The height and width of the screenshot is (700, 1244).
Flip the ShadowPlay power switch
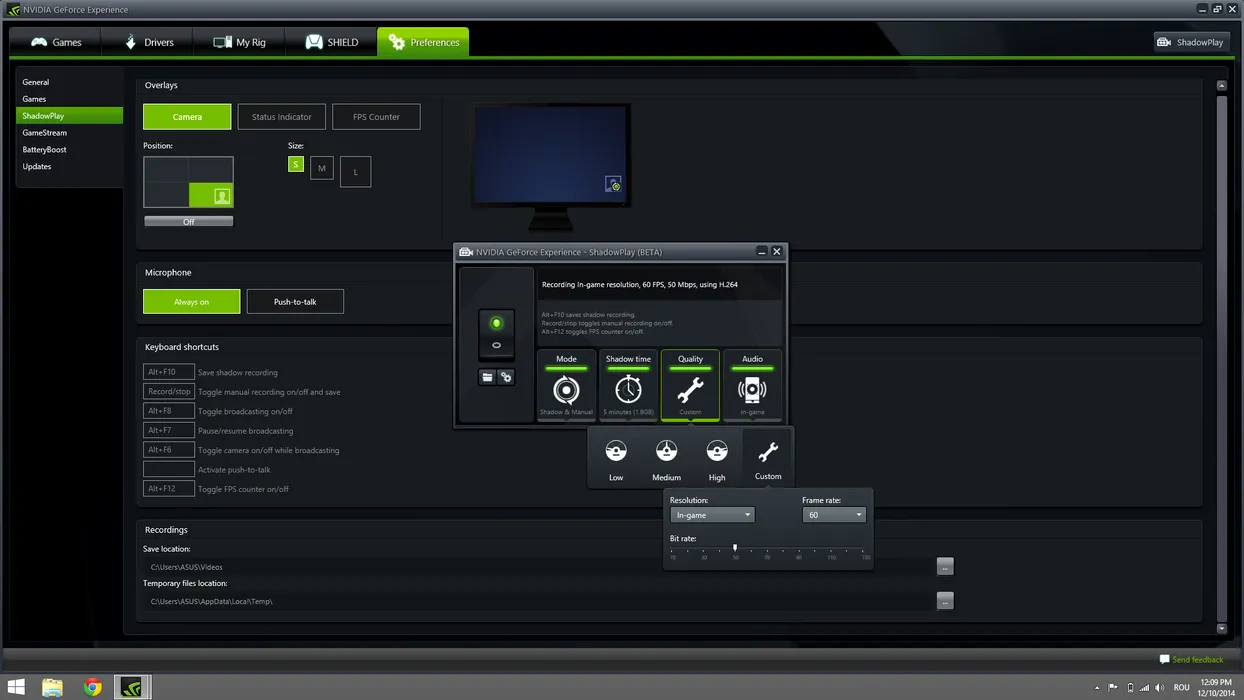[496, 334]
